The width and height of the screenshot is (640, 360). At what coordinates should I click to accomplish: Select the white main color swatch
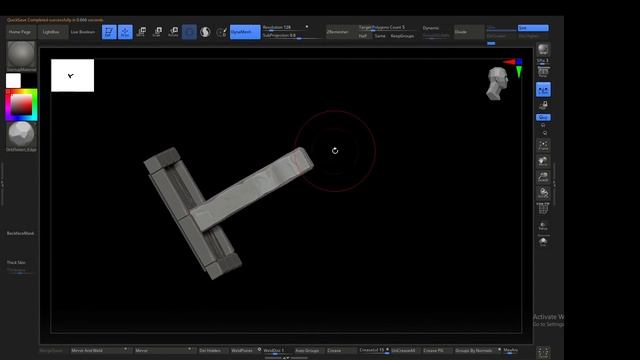(13, 80)
